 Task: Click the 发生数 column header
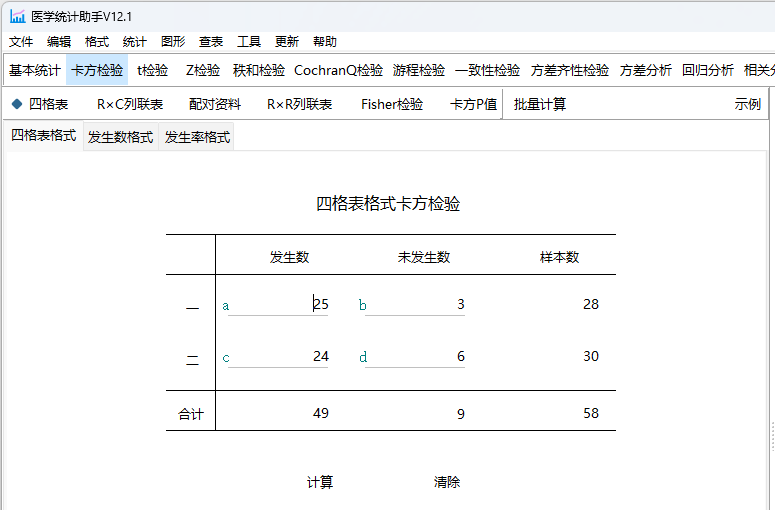[x=289, y=257]
